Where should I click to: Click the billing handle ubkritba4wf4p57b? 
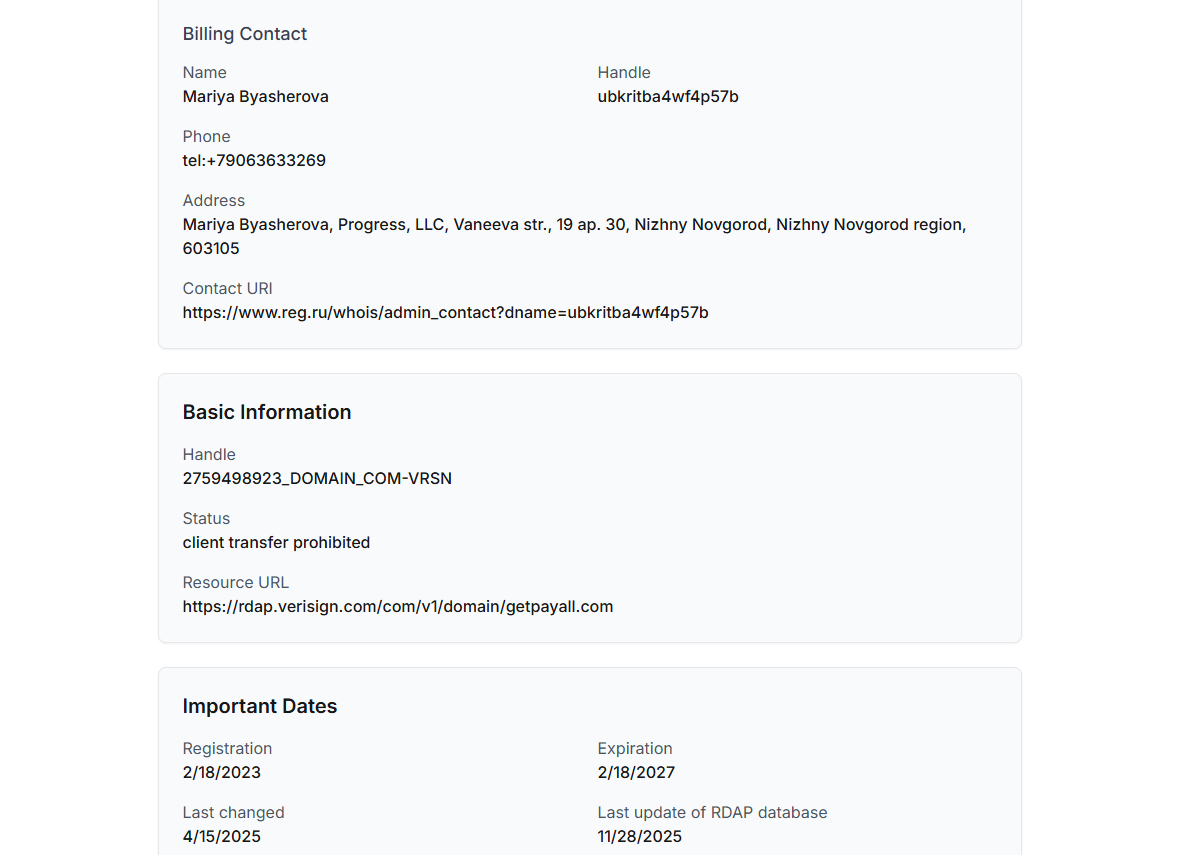667,97
